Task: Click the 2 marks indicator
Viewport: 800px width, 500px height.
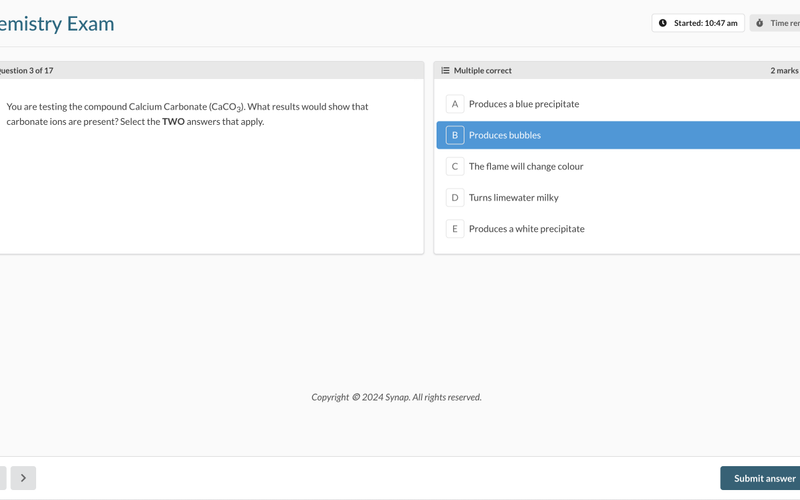Action: [783, 71]
